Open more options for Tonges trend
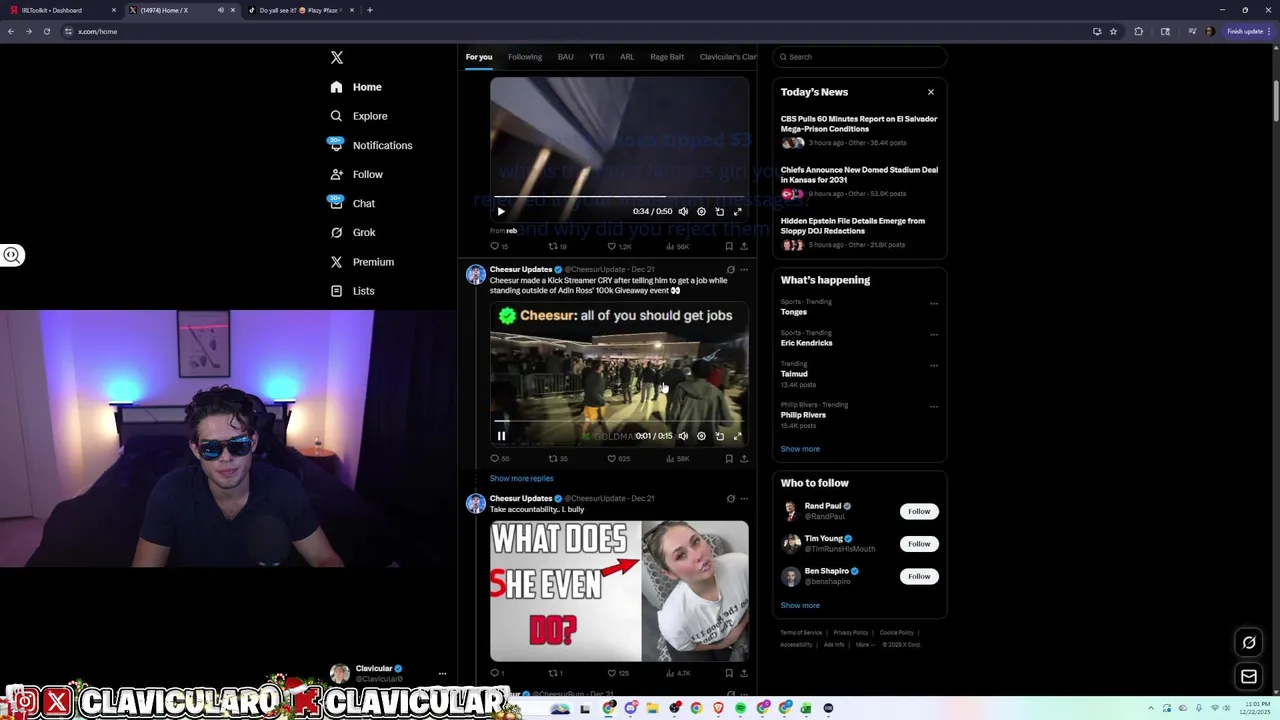Image resolution: width=1280 pixels, height=720 pixels. point(934,303)
